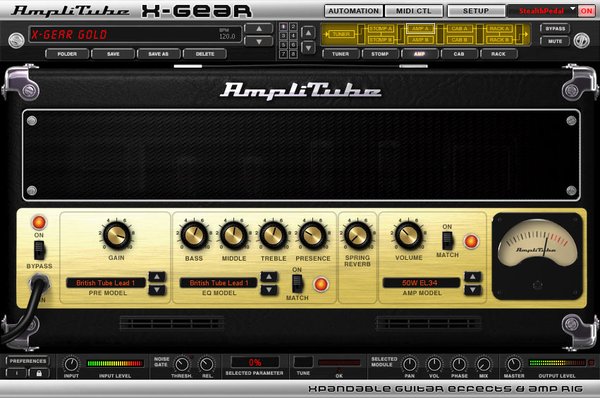Image resolution: width=600 pixels, height=398 pixels.
Task: Select signal routing option 8
Action: point(293,54)
